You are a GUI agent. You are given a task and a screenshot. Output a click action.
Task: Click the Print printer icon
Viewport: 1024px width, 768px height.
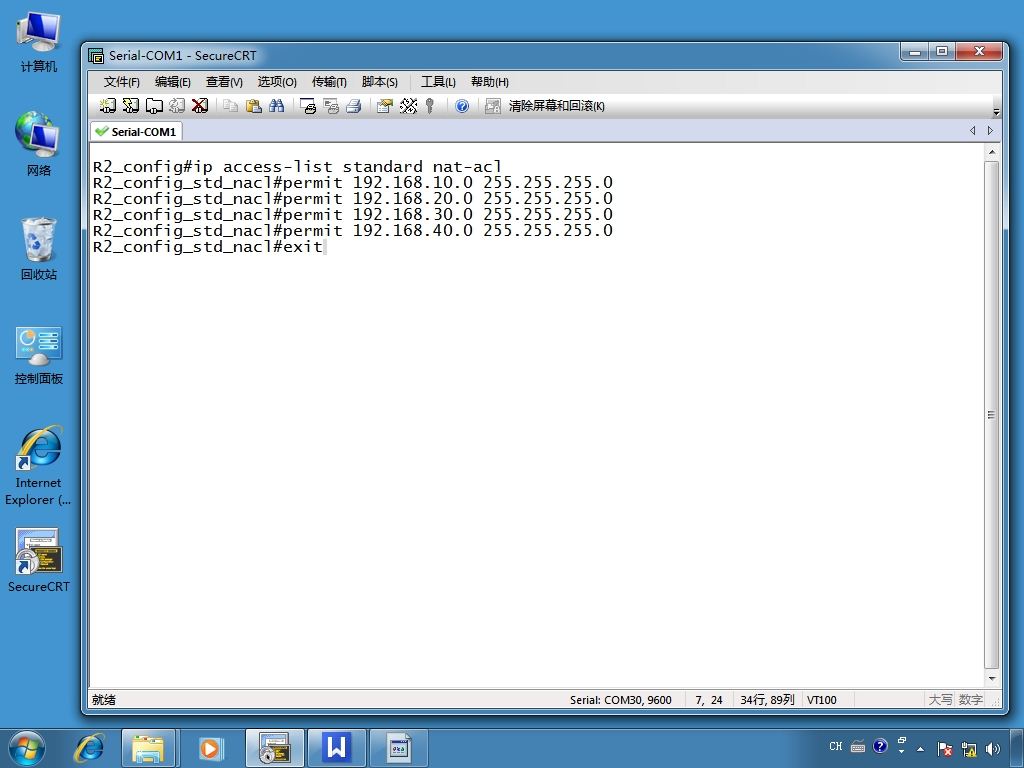click(354, 106)
